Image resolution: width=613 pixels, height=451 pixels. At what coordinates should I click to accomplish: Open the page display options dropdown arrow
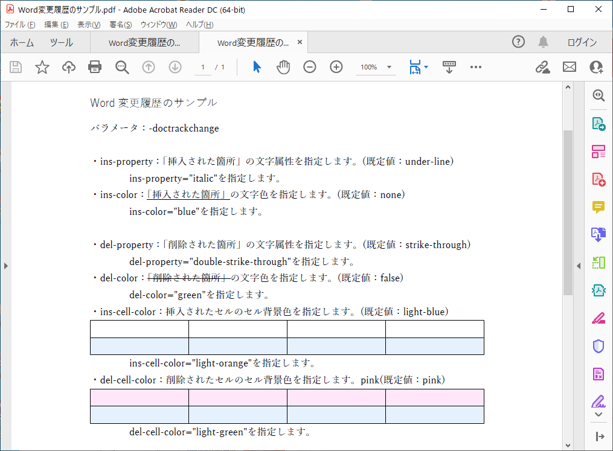point(426,67)
